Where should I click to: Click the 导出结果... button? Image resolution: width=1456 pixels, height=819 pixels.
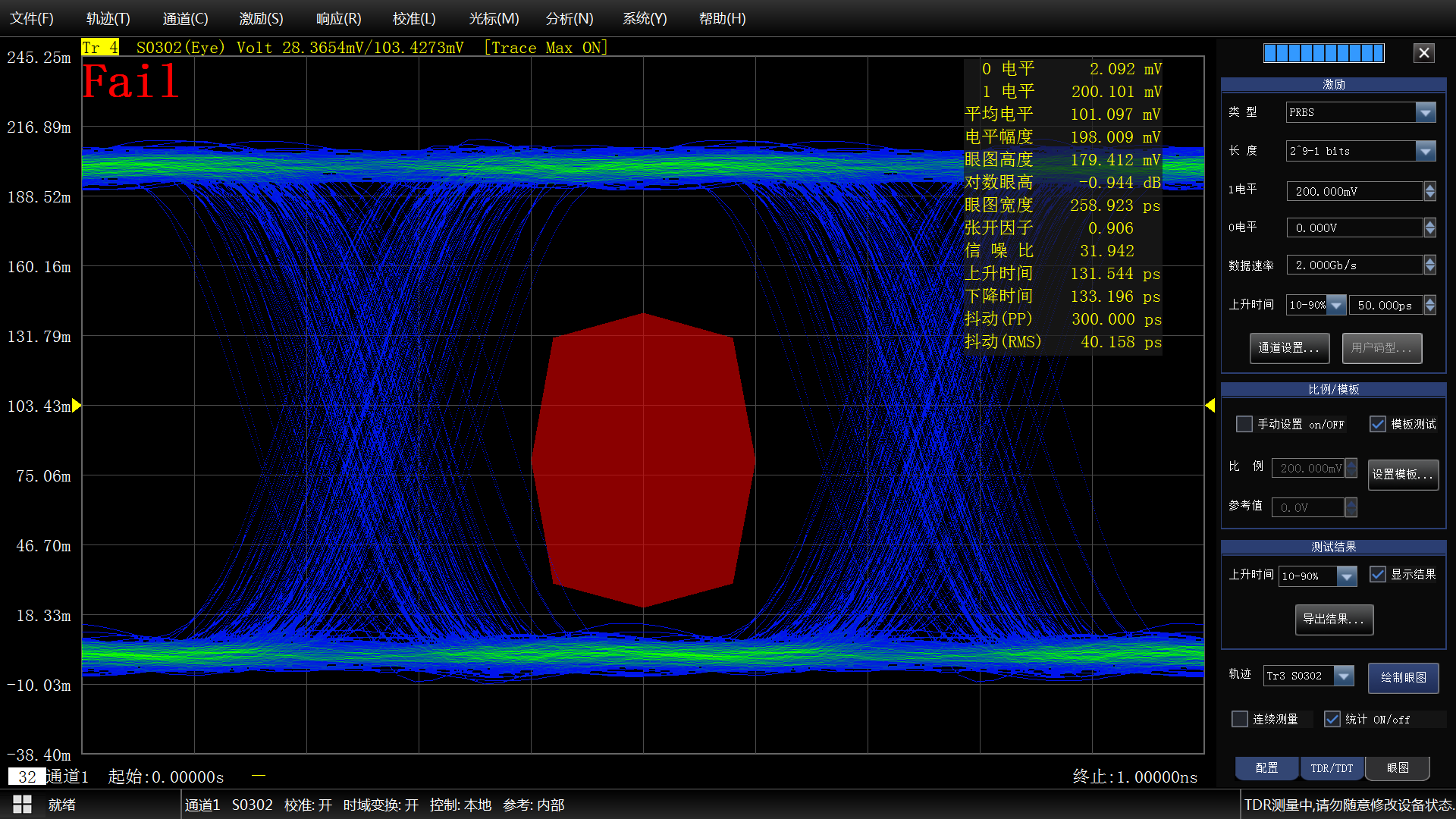point(1334,620)
